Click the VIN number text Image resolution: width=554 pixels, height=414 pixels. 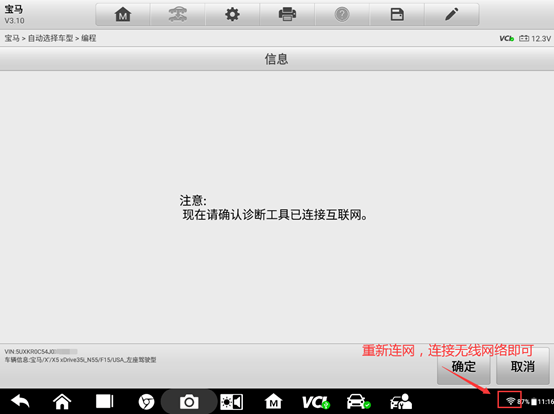(41, 351)
